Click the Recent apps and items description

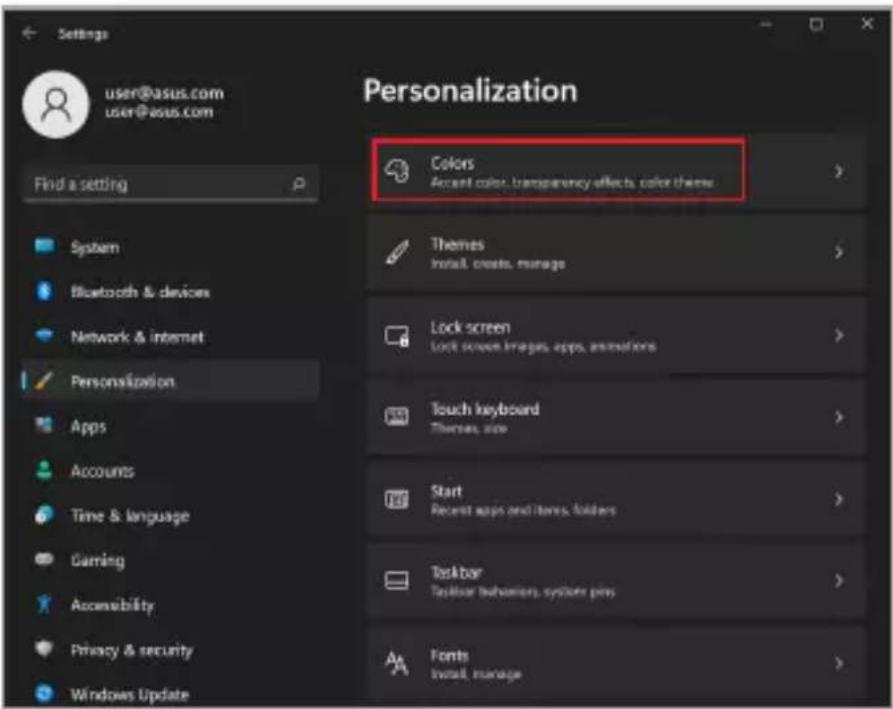(523, 510)
